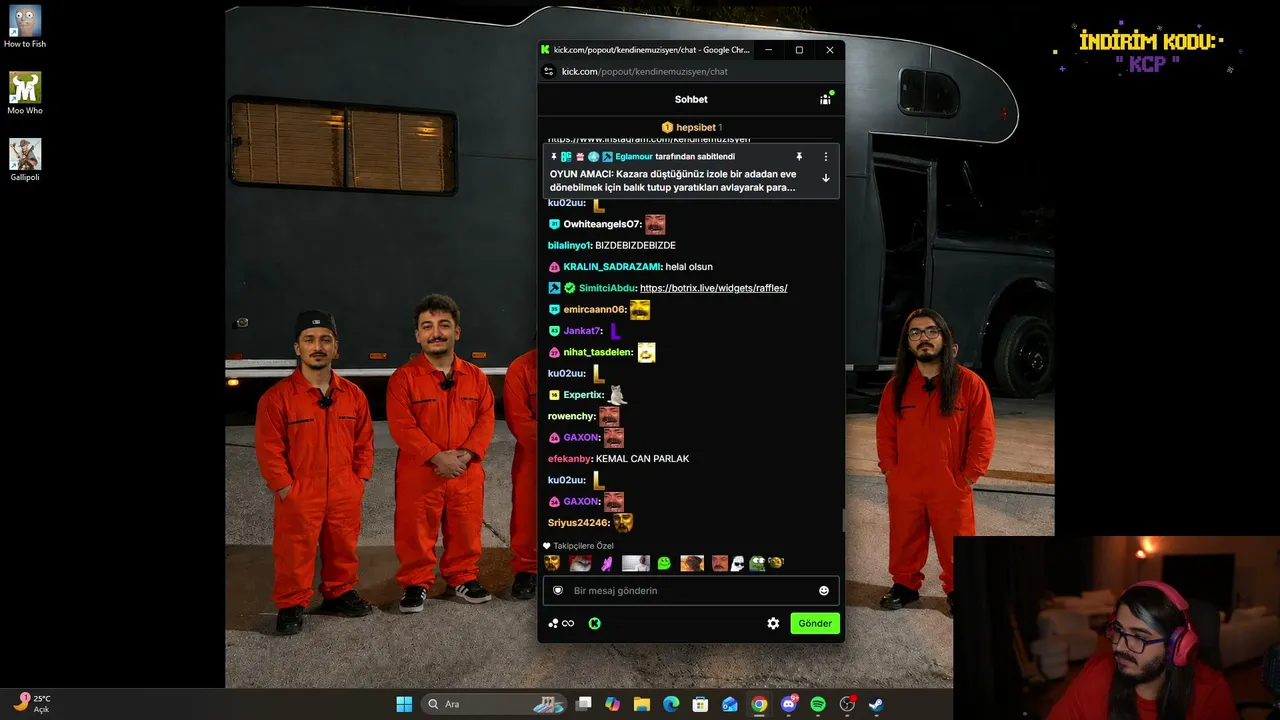Click the kick.com address bar URL
This screenshot has width=1280, height=720.
pos(645,72)
